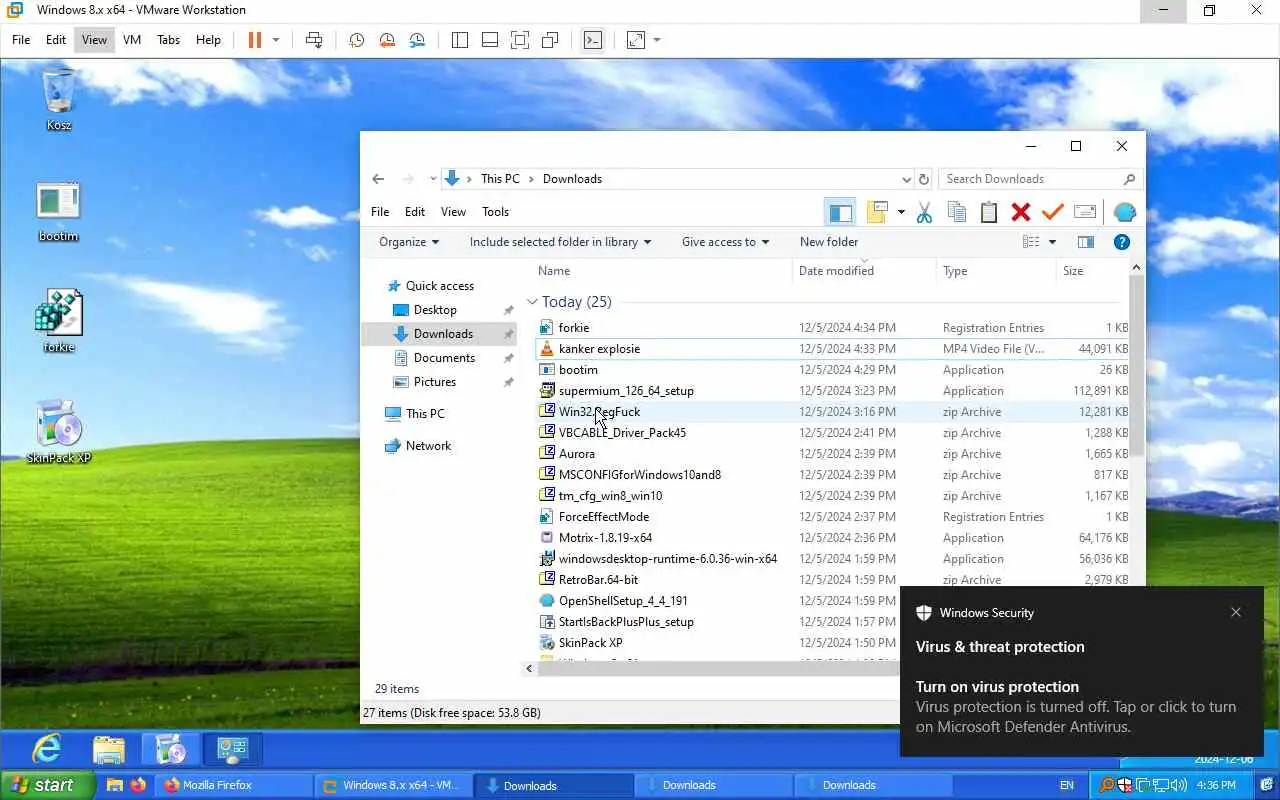The height and width of the screenshot is (800, 1280).
Task: Take a snapshot using VMware clock icon
Action: 356,40
